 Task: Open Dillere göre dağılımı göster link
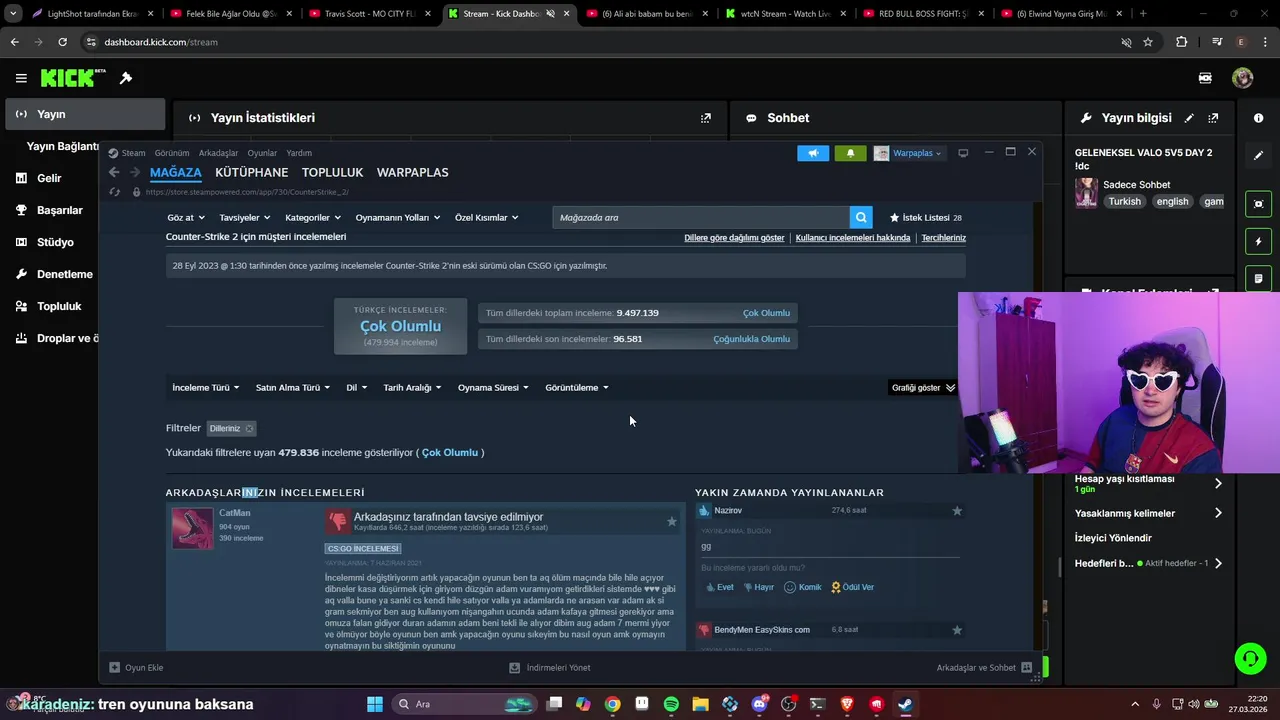tap(734, 238)
